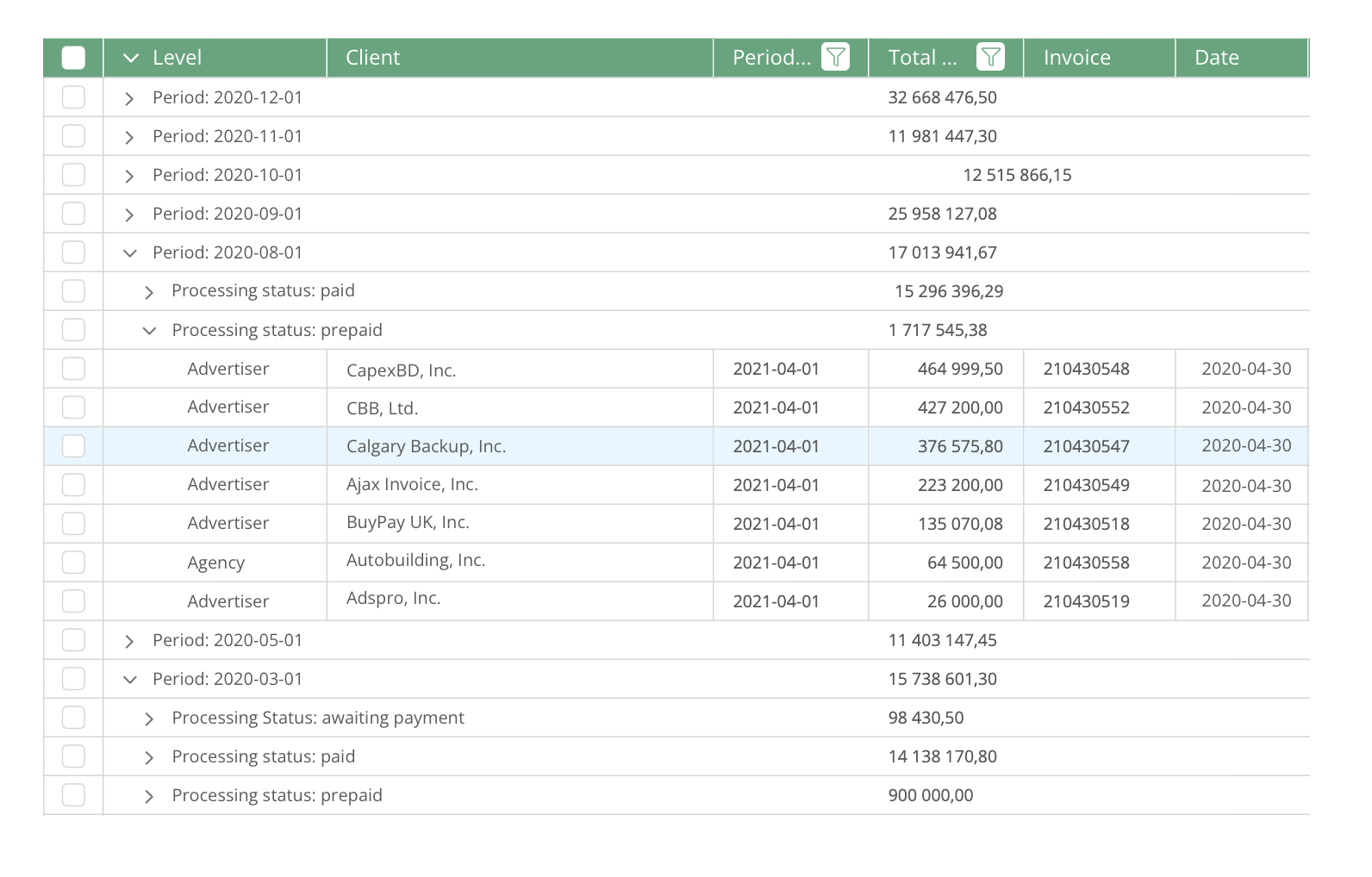Expand Processing Status: awaiting payment row
This screenshot has width=1372, height=877.
tap(149, 718)
